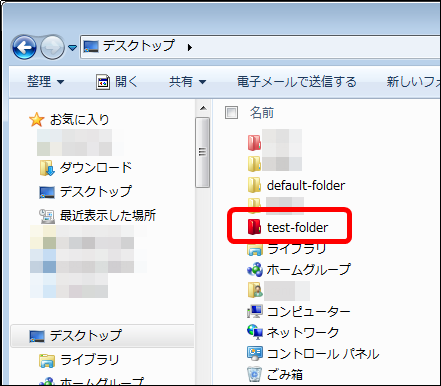Click the navigation pane scrollbar thumb

(203, 152)
